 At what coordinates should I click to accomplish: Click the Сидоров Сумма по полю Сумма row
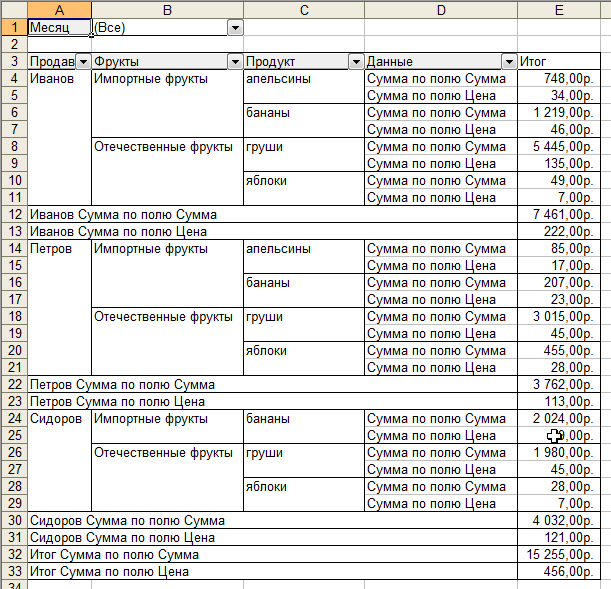pyautogui.click(x=272, y=520)
